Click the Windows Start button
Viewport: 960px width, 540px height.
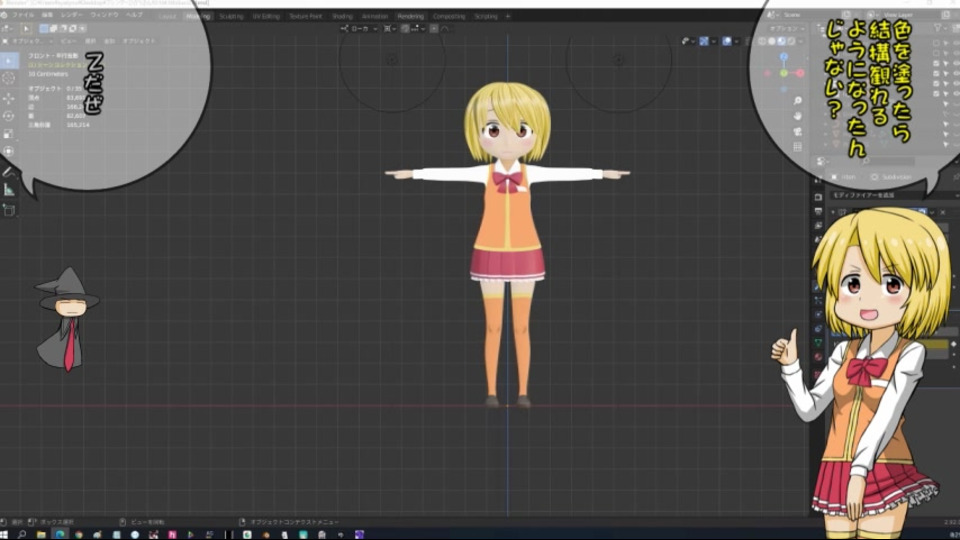coord(5,534)
